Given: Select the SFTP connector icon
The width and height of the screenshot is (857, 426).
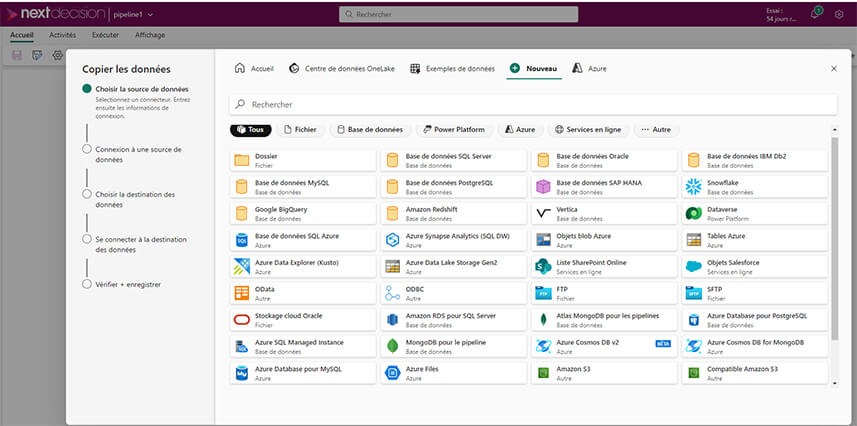Looking at the screenshot, I should [x=694, y=293].
